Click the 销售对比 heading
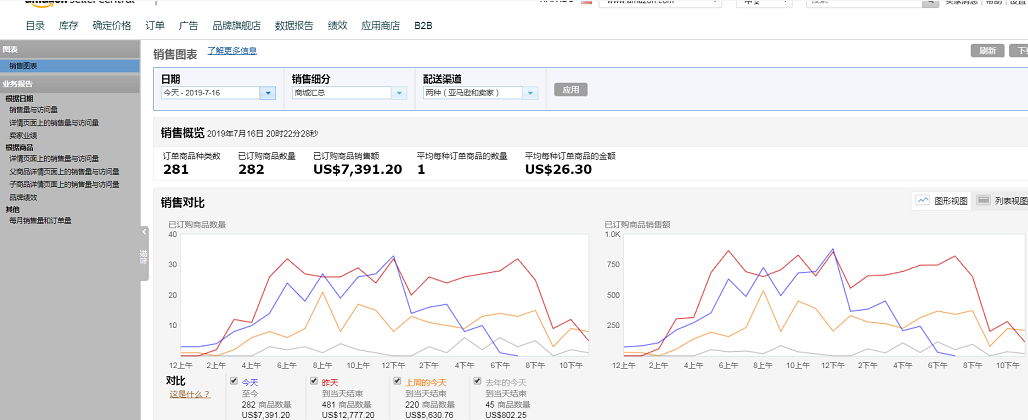This screenshot has width=1028, height=420. tap(183, 202)
